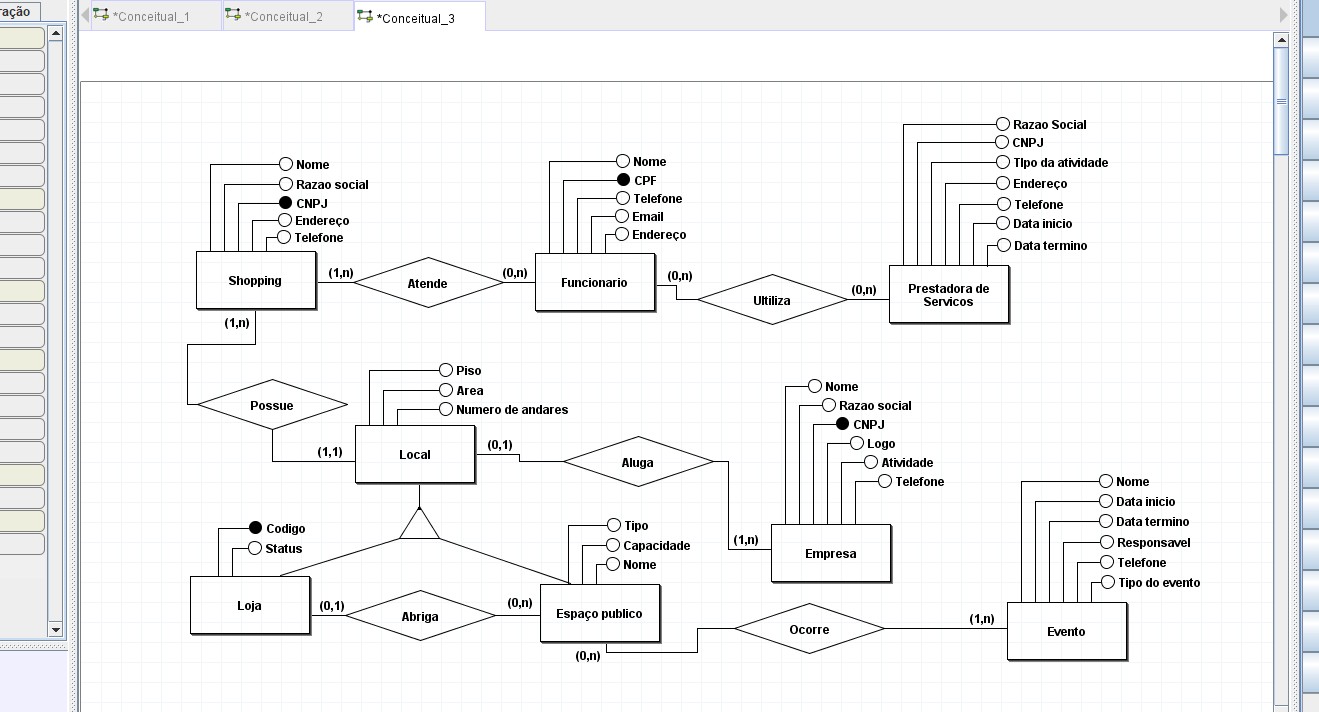Select the Prestadora de Servicos entity
Viewport: 1319px width, 712px height.
click(949, 294)
